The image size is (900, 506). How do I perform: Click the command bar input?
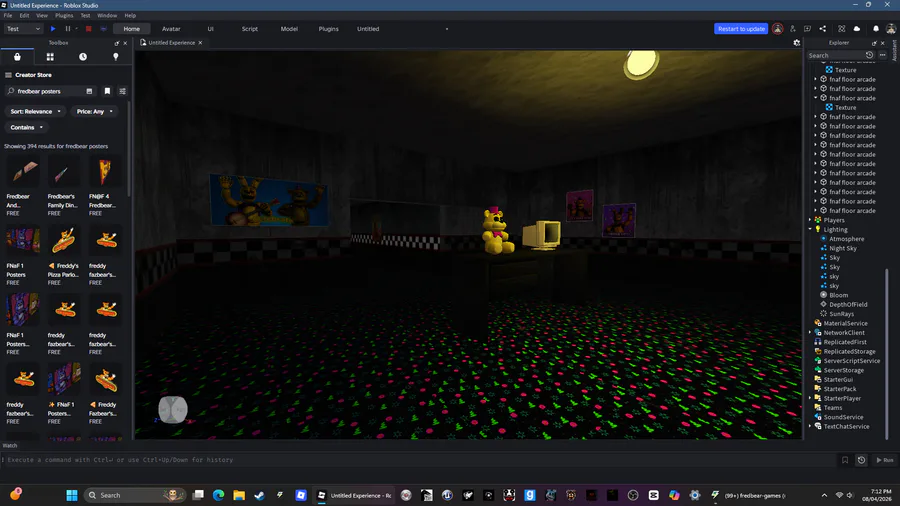419,460
